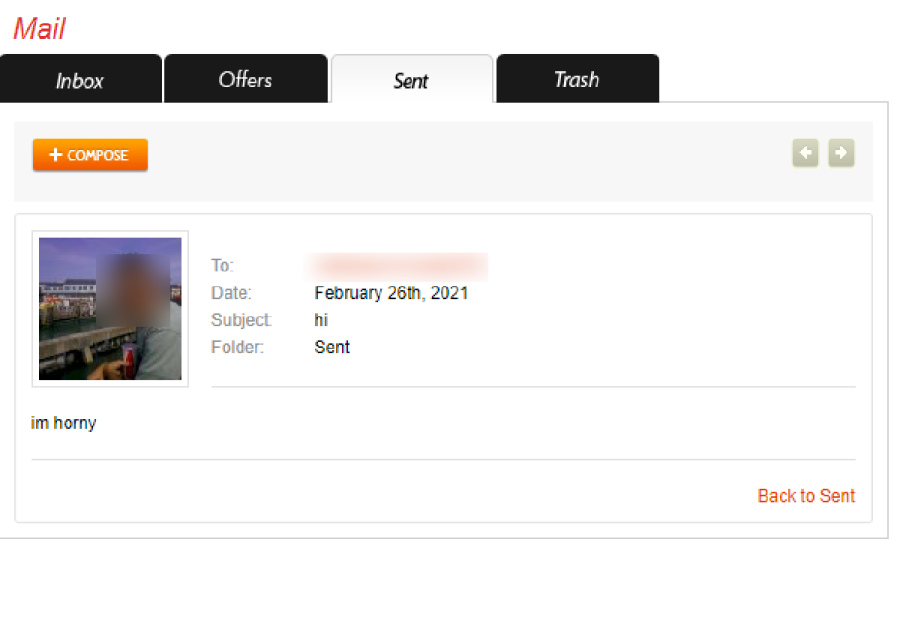900x635 pixels.
Task: Click the subject text 'hi'
Action: tap(321, 320)
